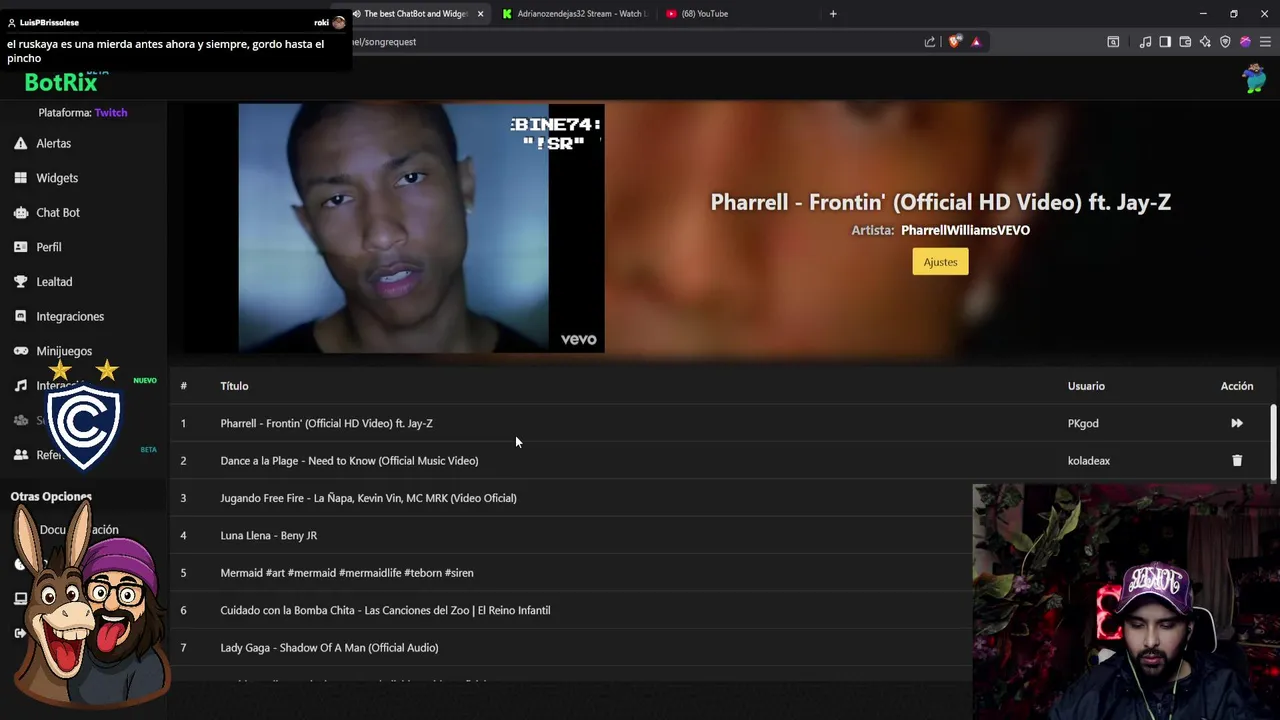This screenshot has width=1280, height=720.
Task: Open the browser hamburger menu
Action: tap(1265, 42)
